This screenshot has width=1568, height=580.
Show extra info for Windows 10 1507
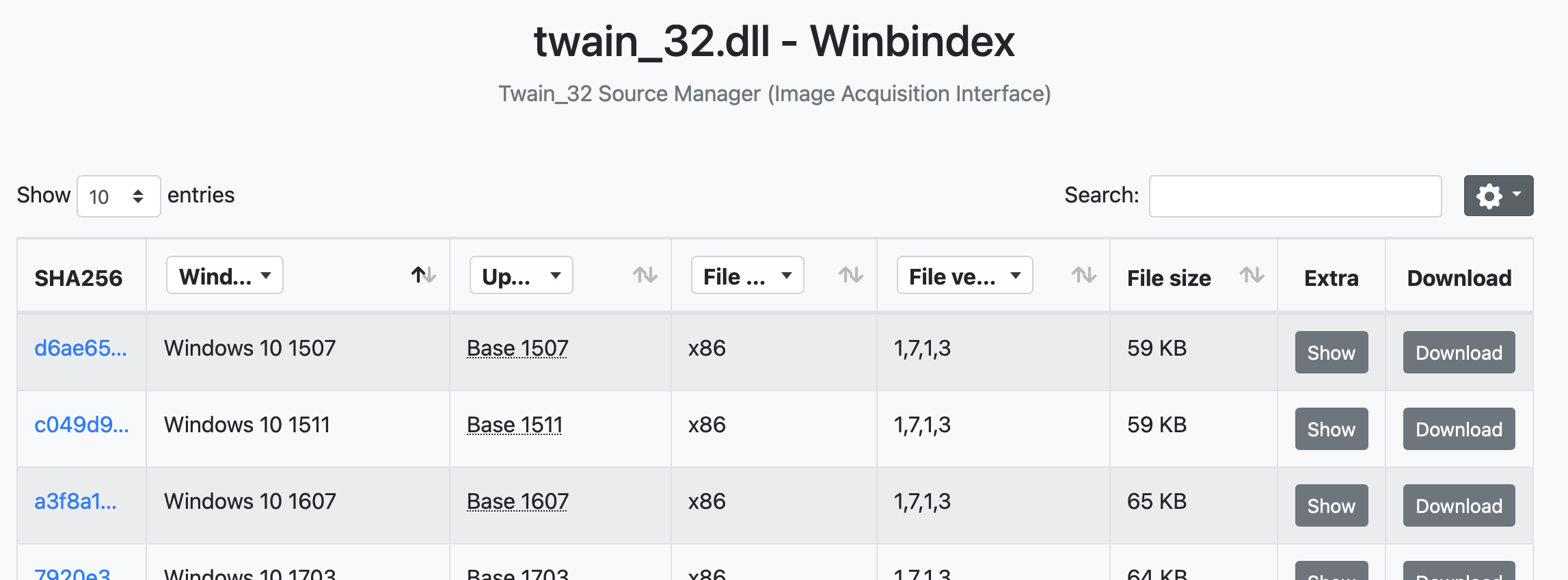1331,352
